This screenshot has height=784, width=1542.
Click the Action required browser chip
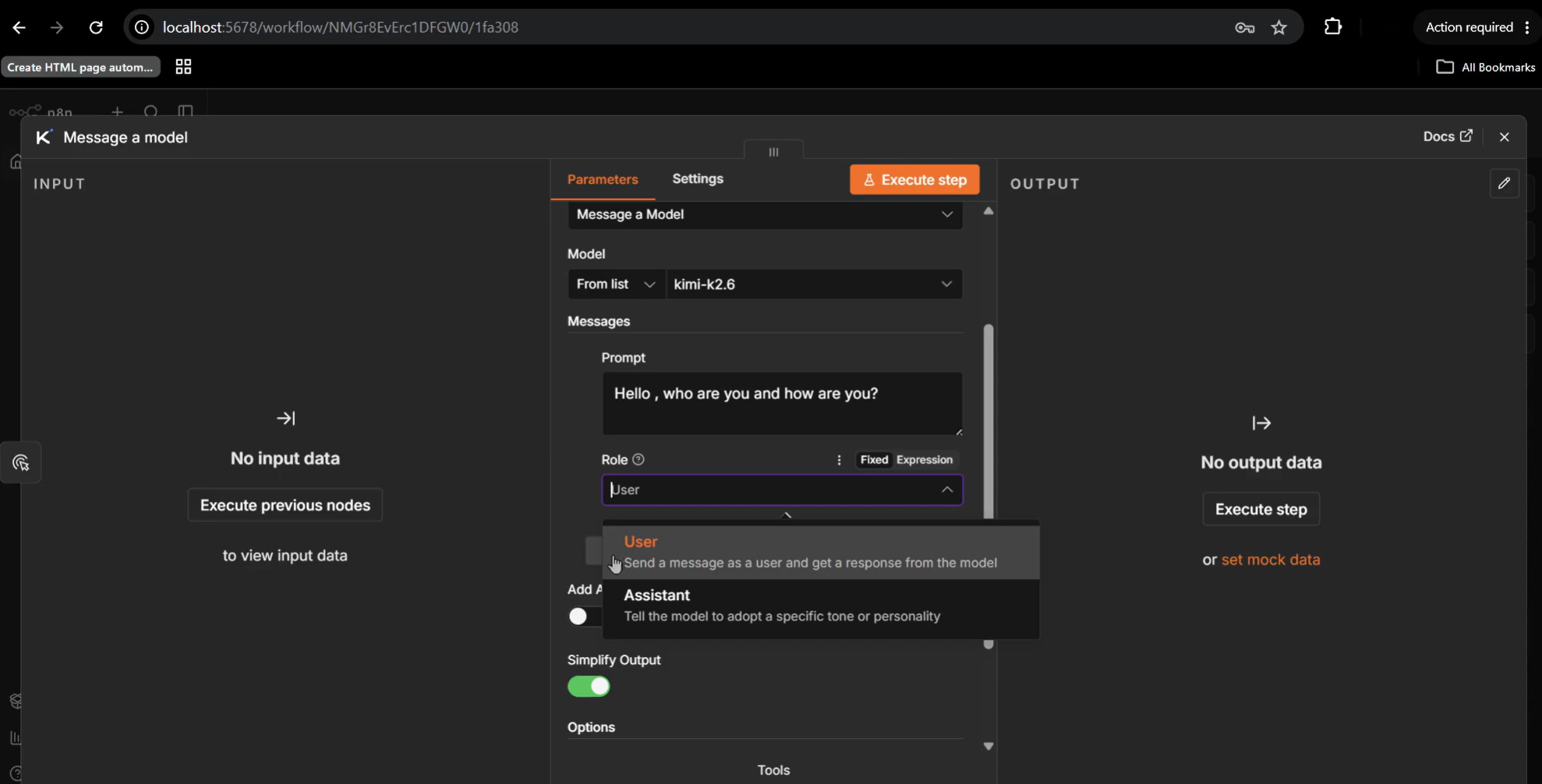pyautogui.click(x=1469, y=27)
